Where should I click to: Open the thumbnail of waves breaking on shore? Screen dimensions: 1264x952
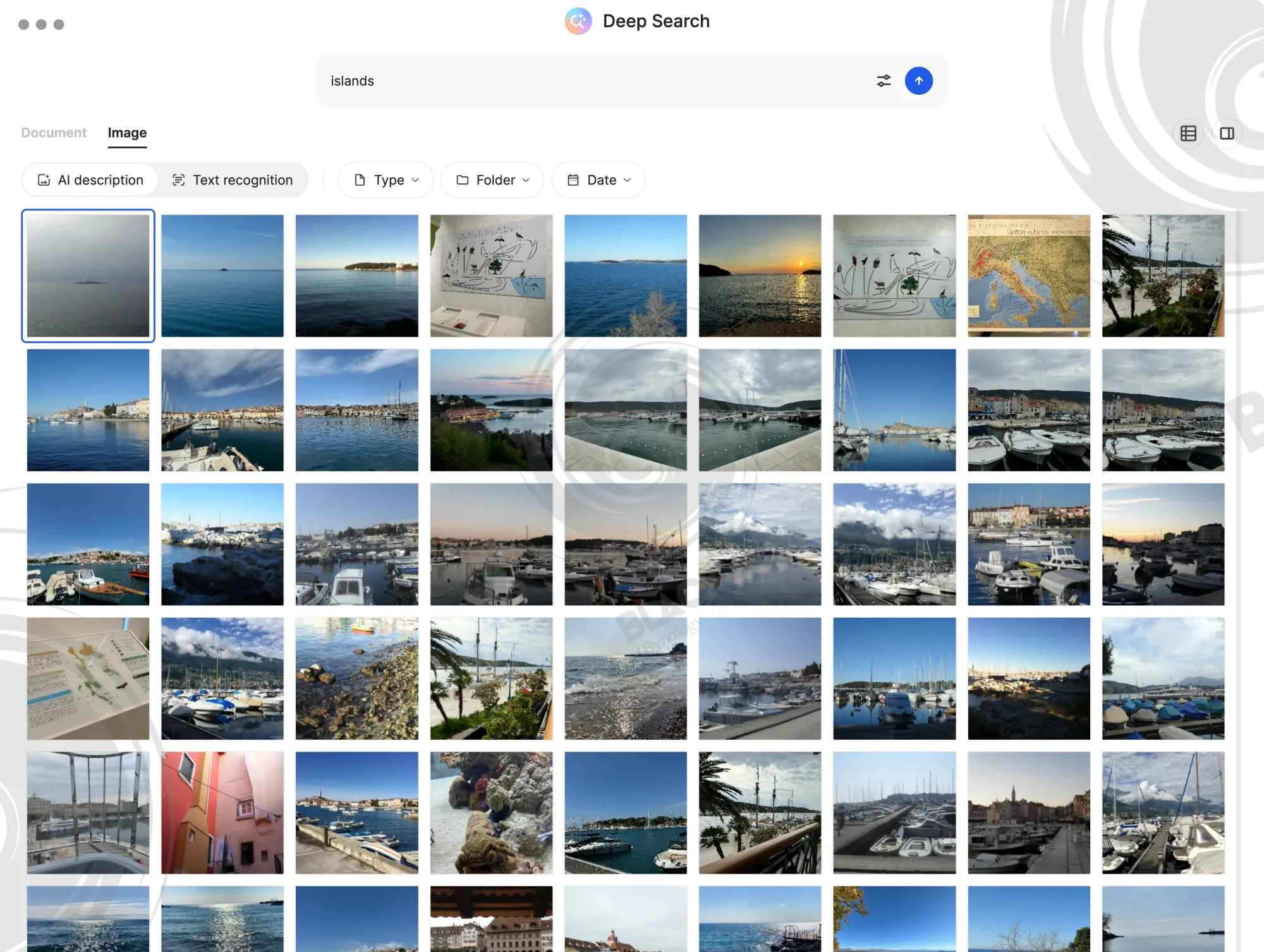[x=626, y=678]
